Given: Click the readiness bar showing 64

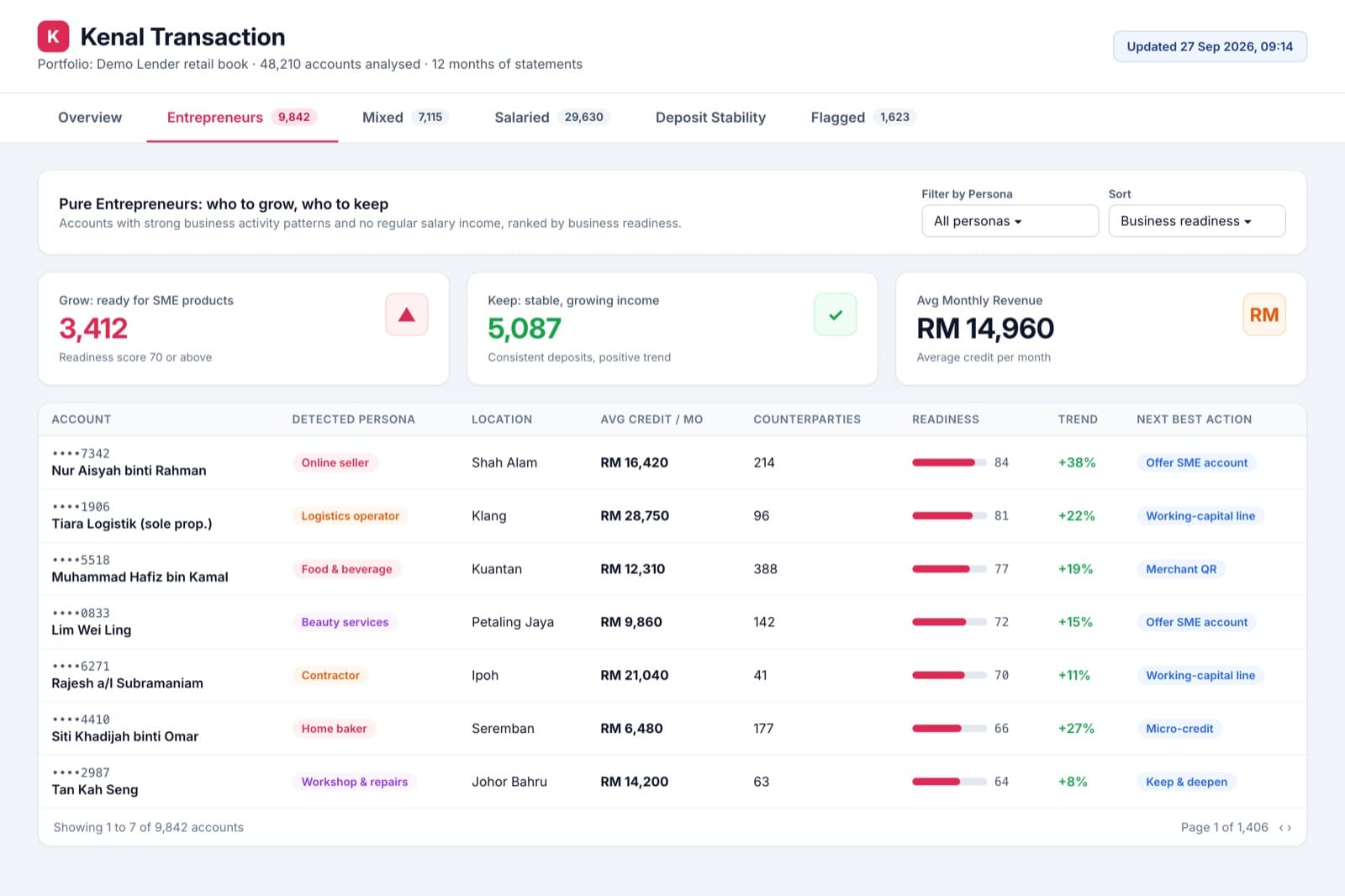Looking at the screenshot, I should pos(949,783).
